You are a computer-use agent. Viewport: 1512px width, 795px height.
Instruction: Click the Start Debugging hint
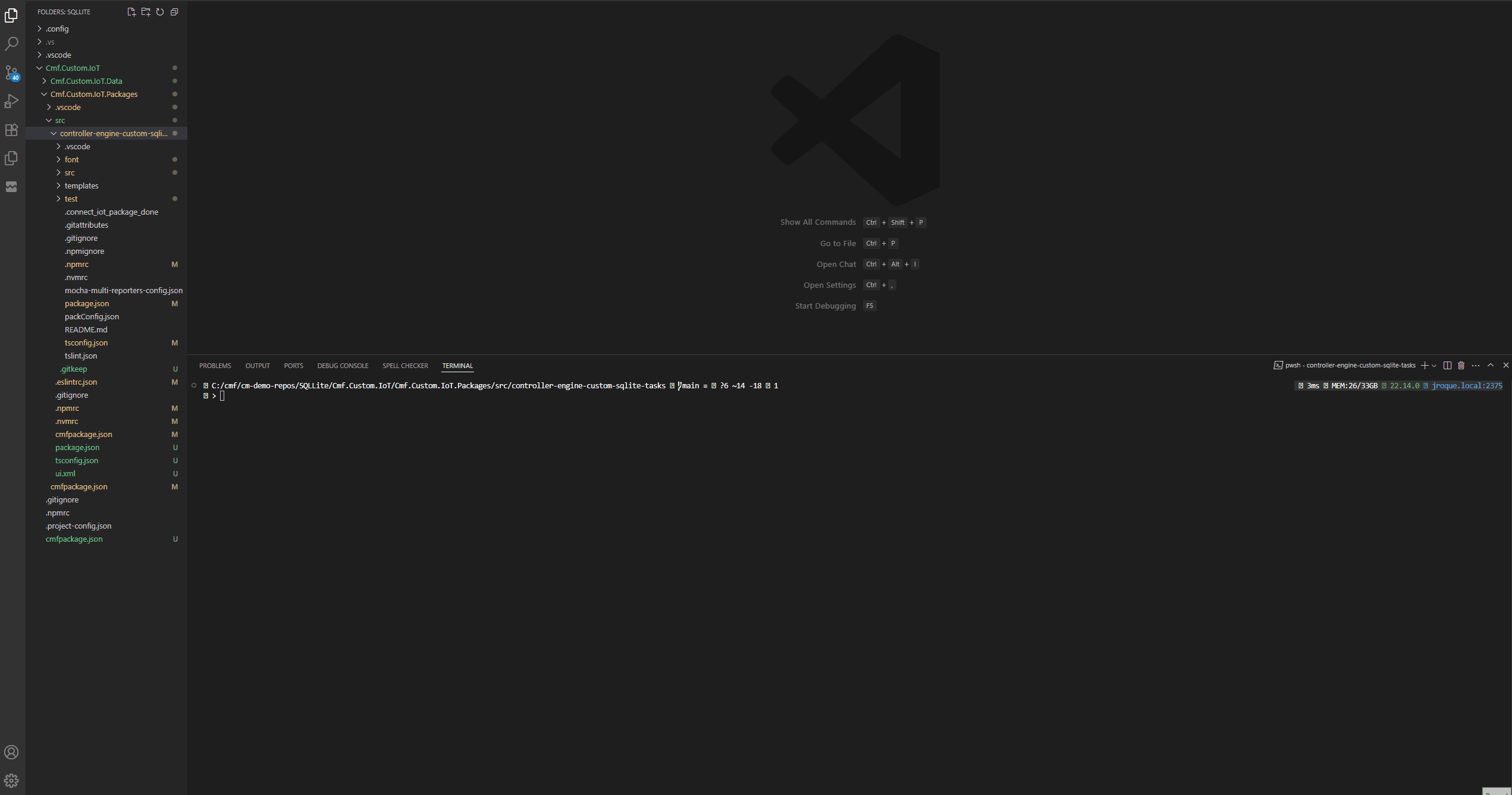point(826,306)
